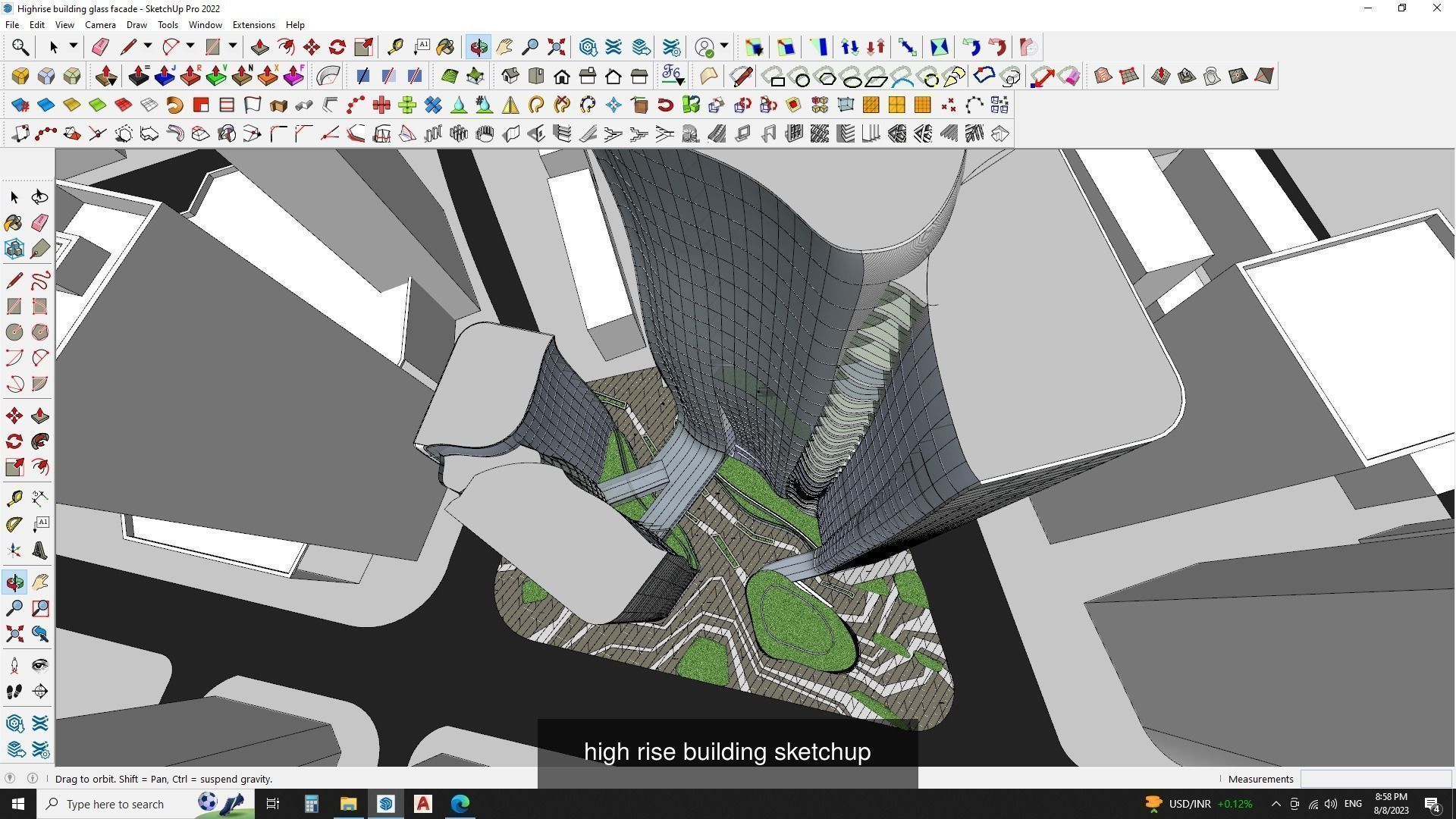Image resolution: width=1456 pixels, height=819 pixels.
Task: Open 3D Warehouse from the top toolbar
Action: [x=588, y=47]
